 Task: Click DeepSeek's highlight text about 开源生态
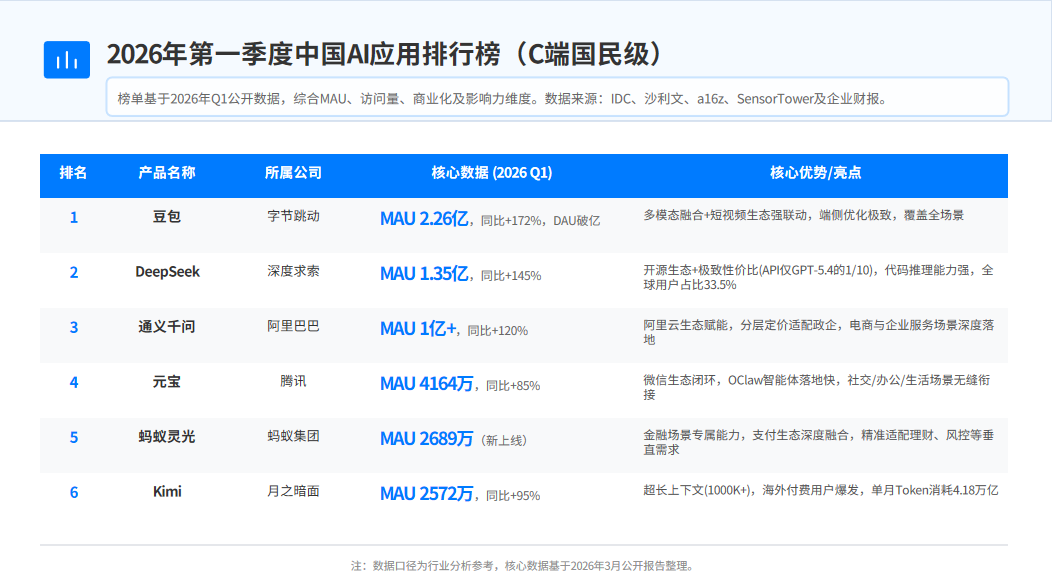[818, 277]
